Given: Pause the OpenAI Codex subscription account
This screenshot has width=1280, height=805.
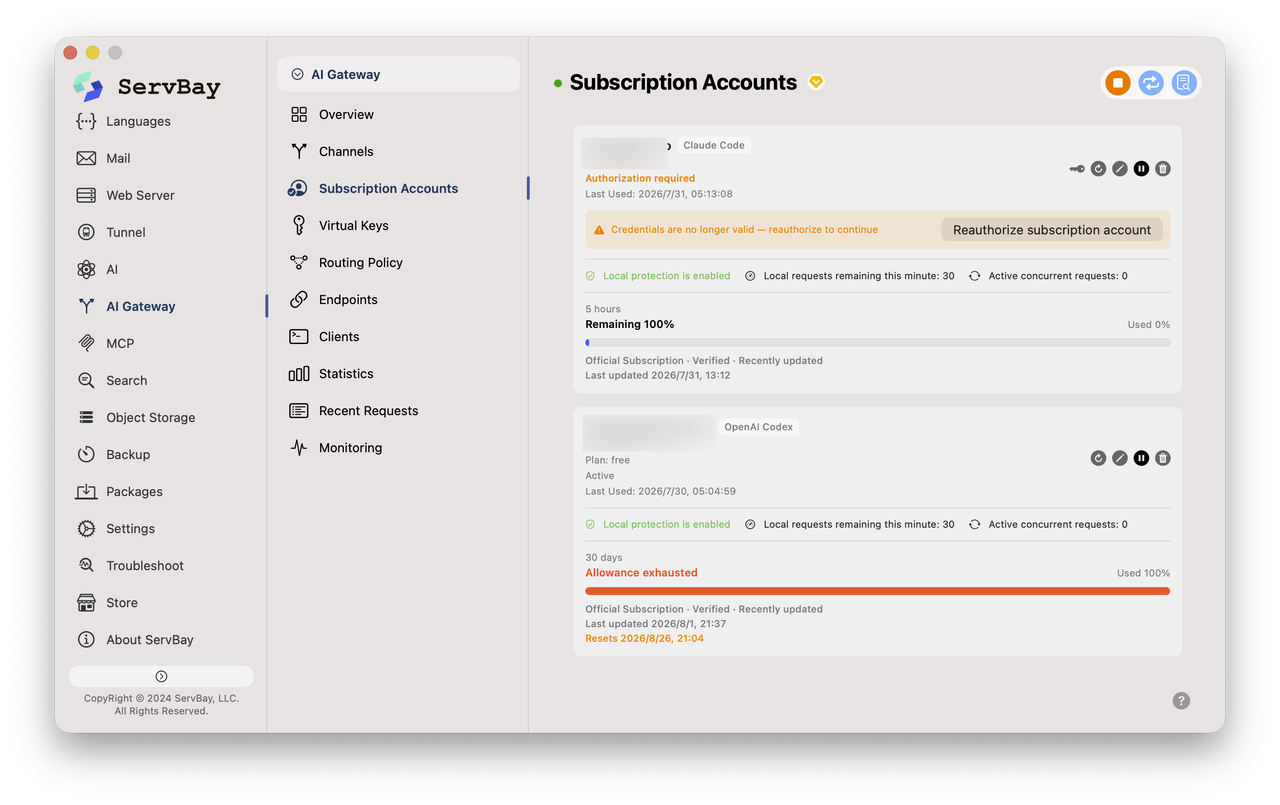Looking at the screenshot, I should (1141, 458).
